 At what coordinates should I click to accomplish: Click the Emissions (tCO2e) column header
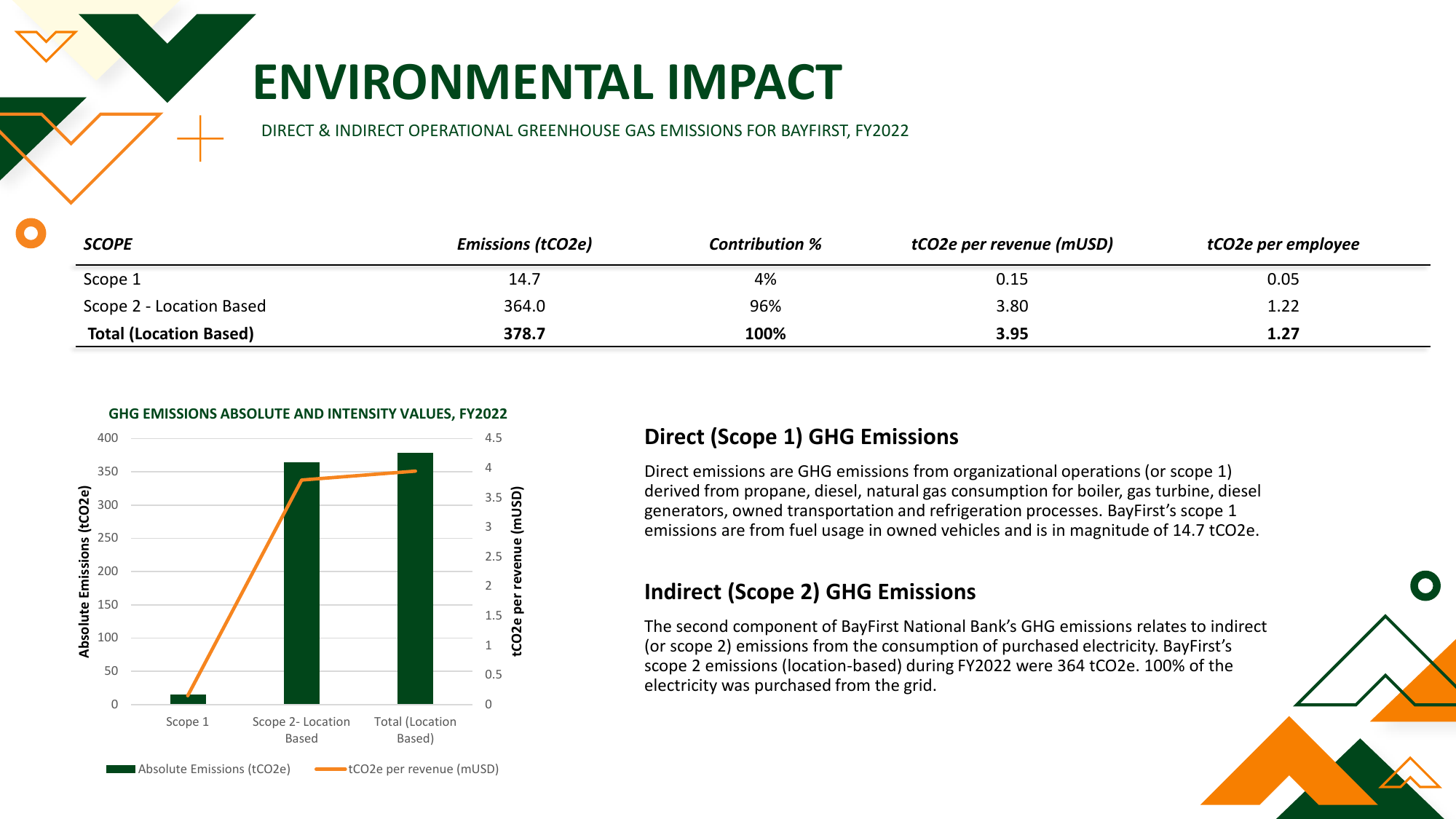pyautogui.click(x=524, y=245)
